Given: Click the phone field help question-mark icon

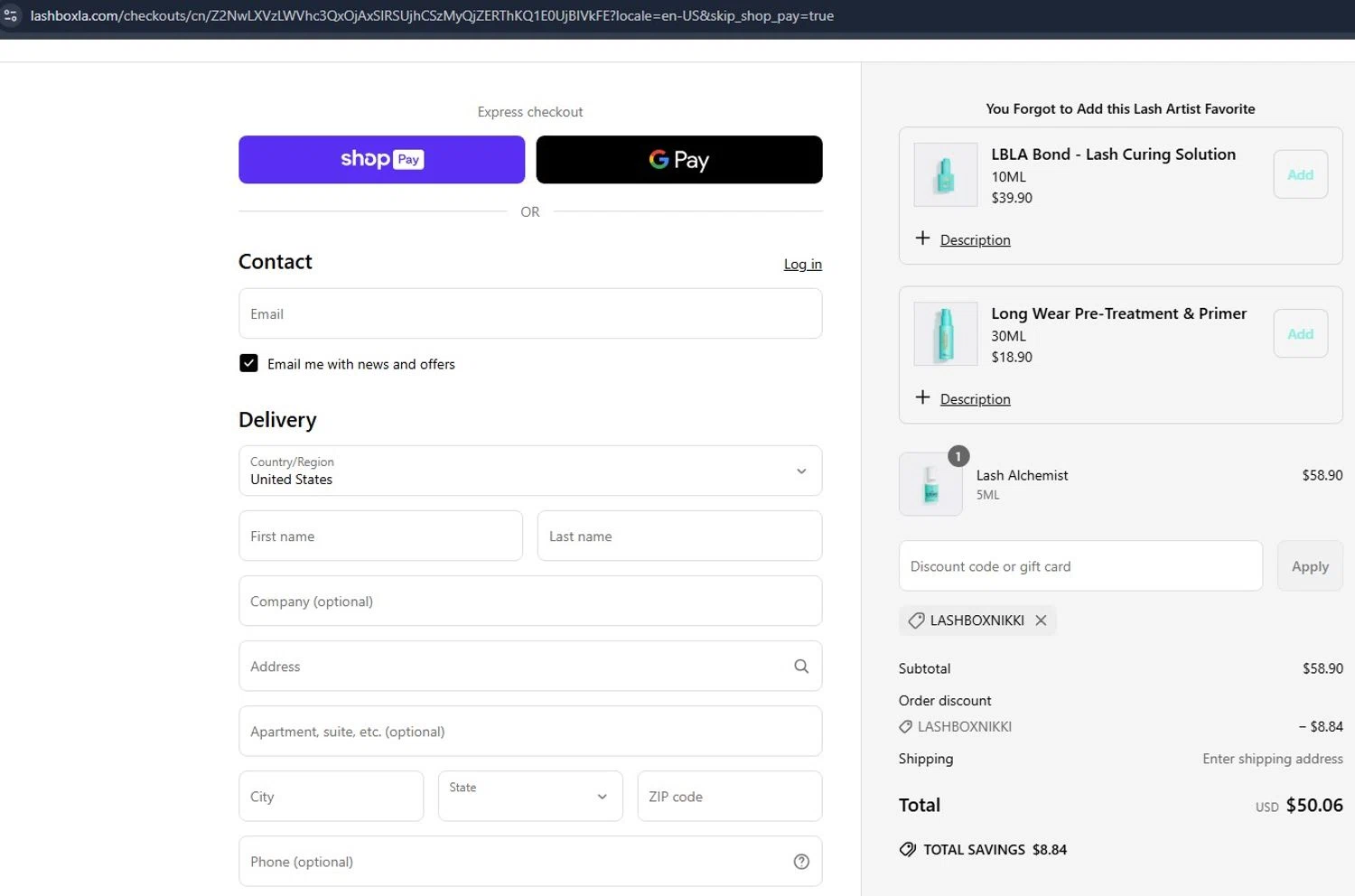Looking at the screenshot, I should tap(801, 862).
